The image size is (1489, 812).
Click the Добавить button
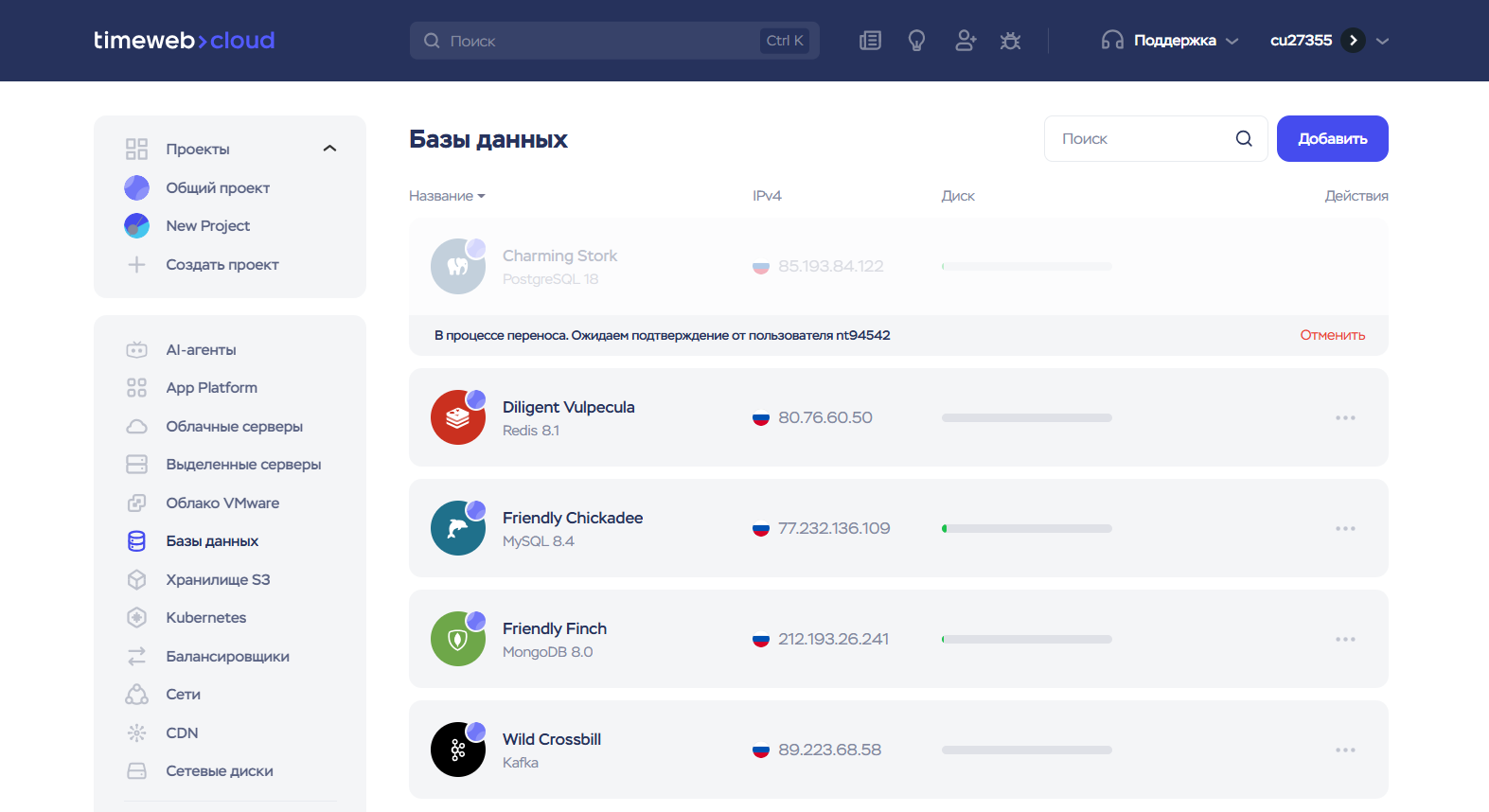pos(1332,138)
